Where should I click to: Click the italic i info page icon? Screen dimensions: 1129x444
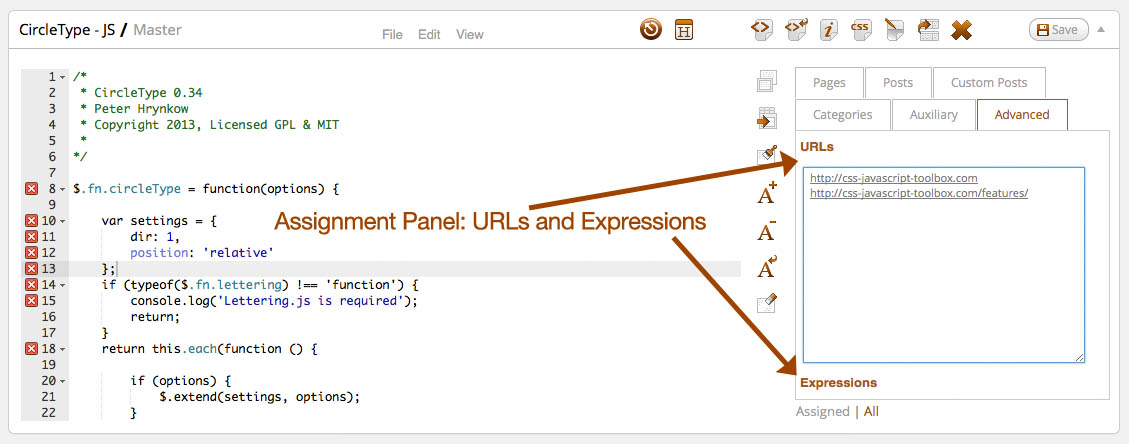(x=828, y=30)
